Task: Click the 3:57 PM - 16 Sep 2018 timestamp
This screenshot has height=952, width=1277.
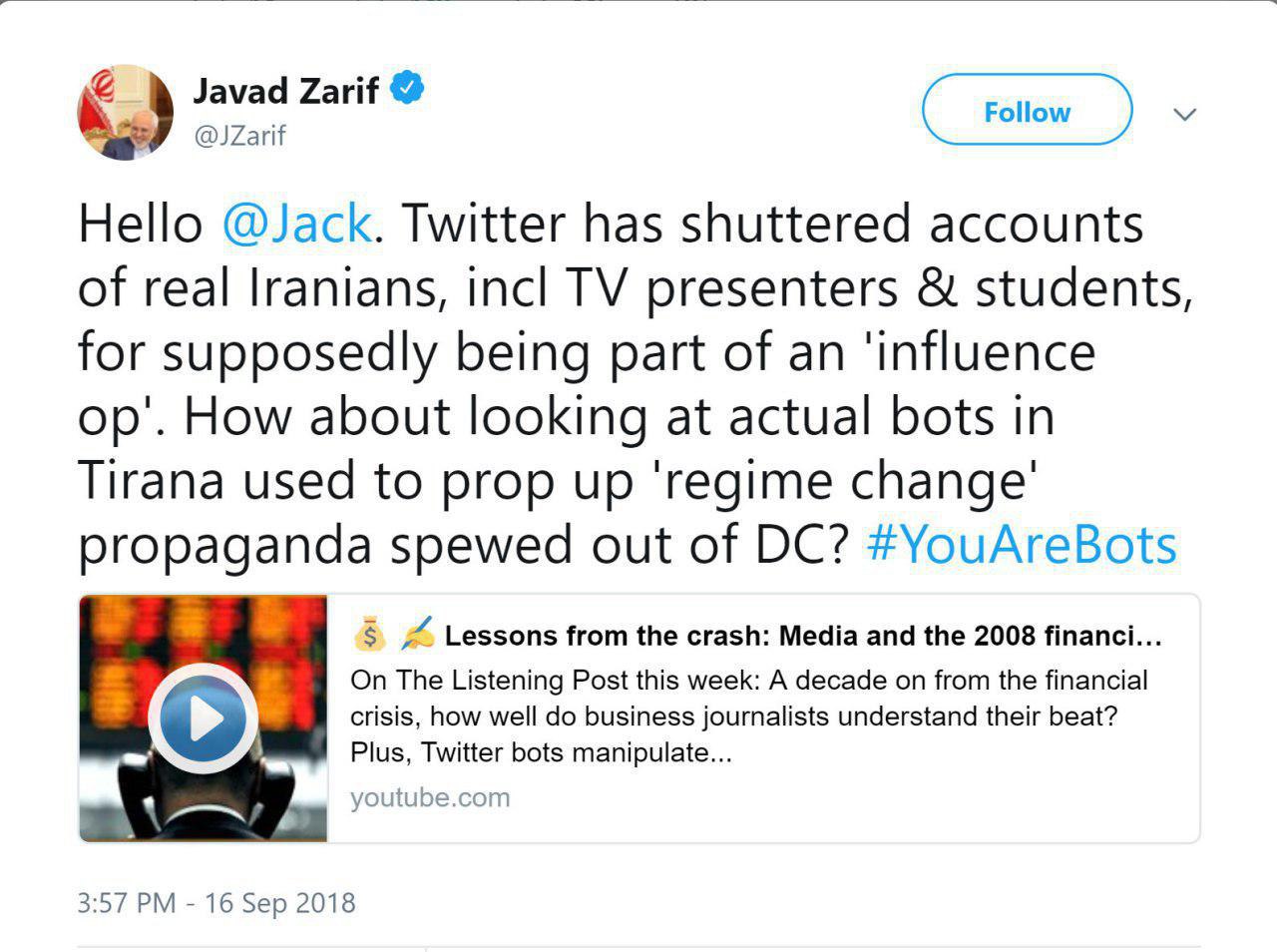Action: click(x=216, y=903)
